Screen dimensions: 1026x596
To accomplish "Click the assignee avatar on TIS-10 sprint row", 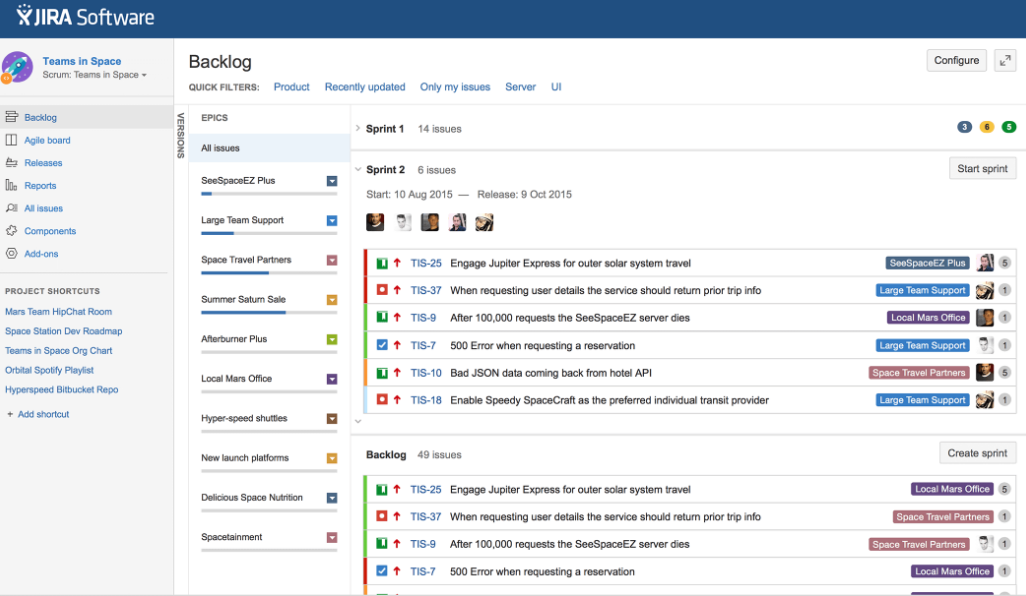I will click(985, 373).
